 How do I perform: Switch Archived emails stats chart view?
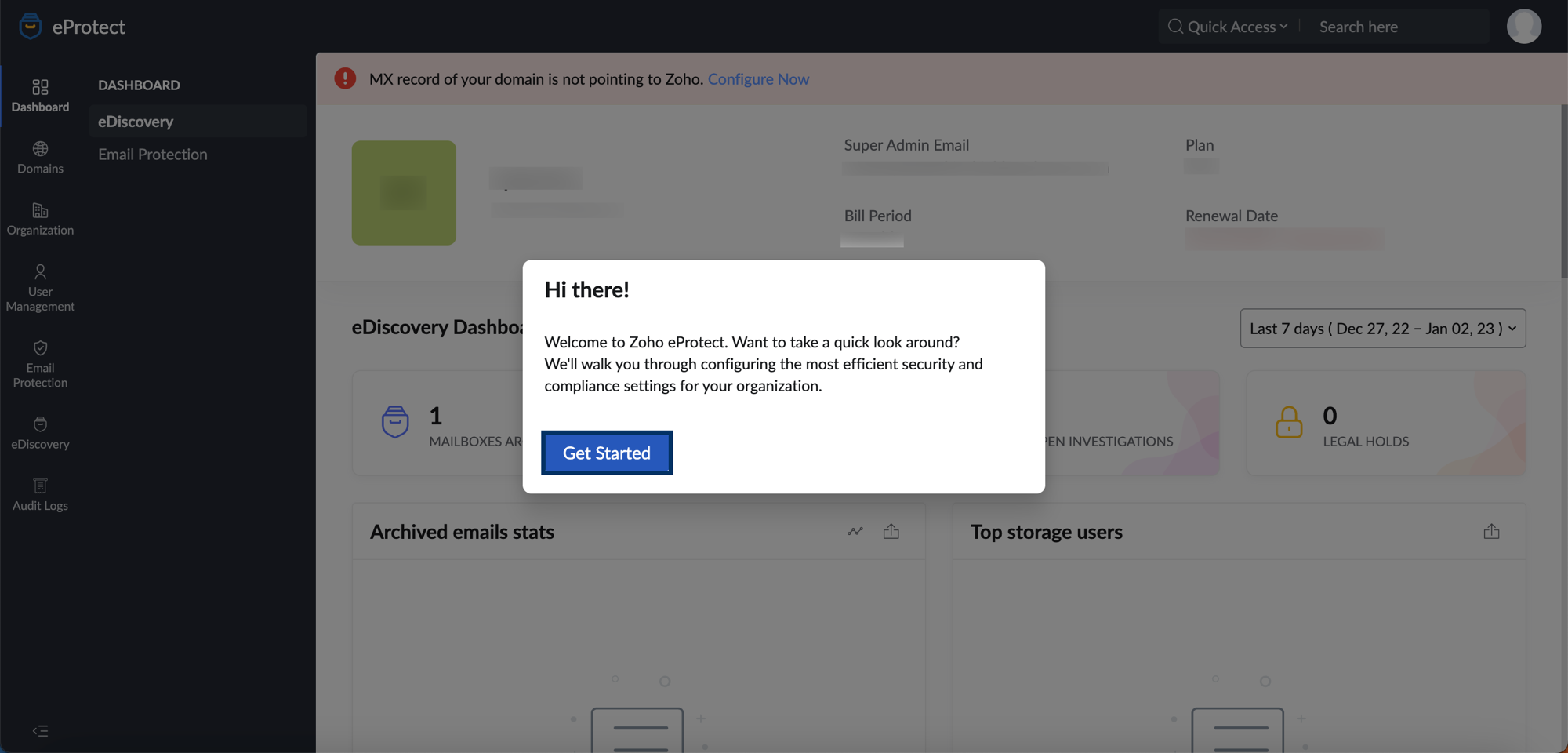pos(855,532)
